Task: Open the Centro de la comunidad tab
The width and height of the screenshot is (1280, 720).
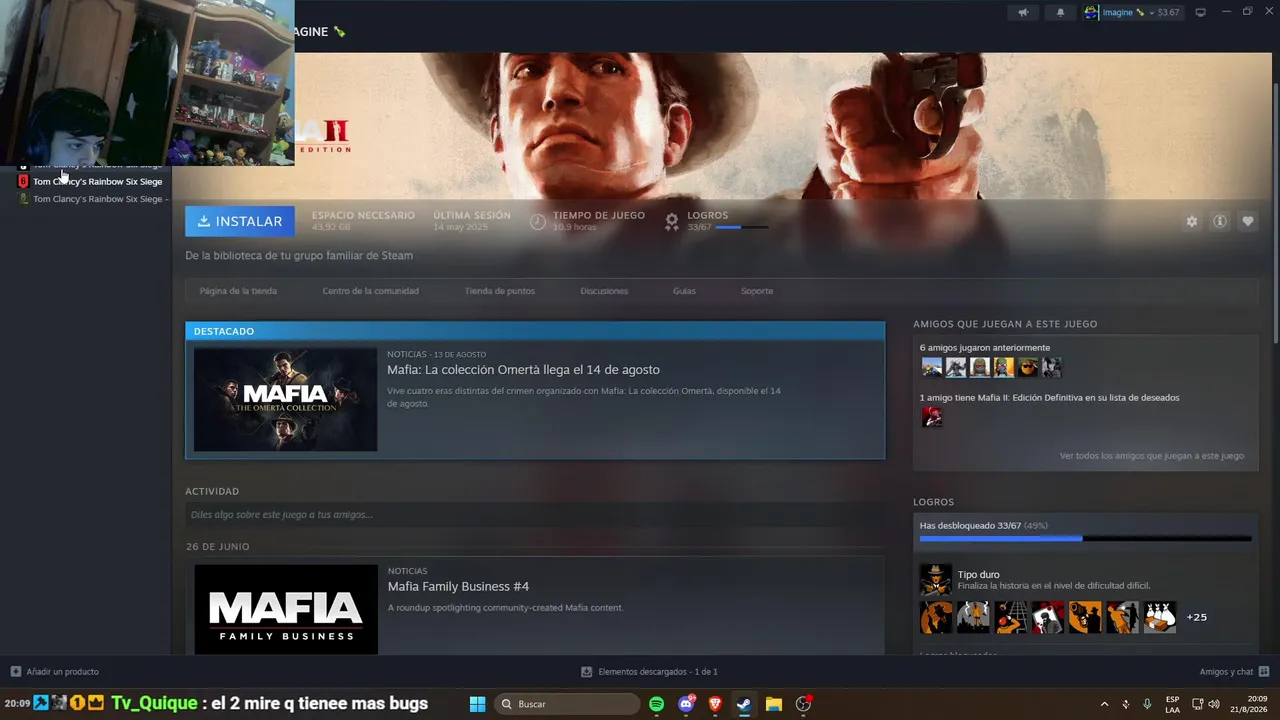Action: click(x=370, y=291)
